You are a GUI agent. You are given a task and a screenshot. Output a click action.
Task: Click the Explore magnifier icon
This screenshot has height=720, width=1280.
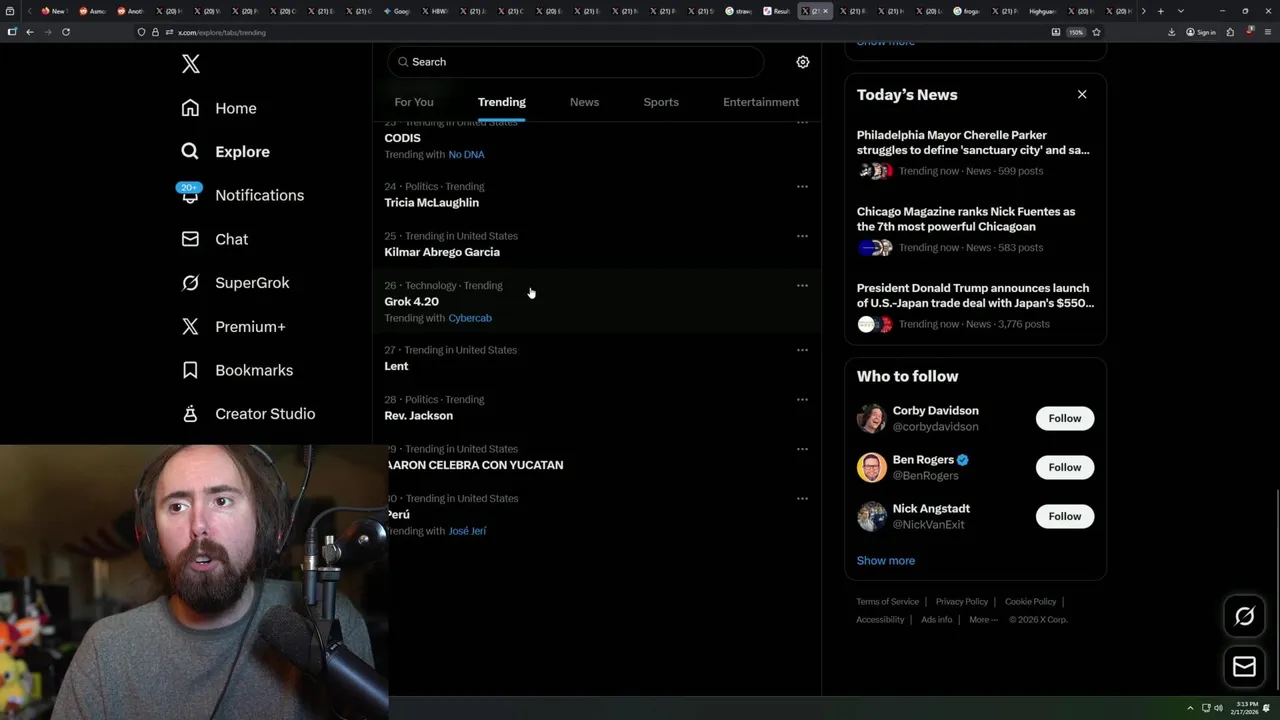point(190,152)
